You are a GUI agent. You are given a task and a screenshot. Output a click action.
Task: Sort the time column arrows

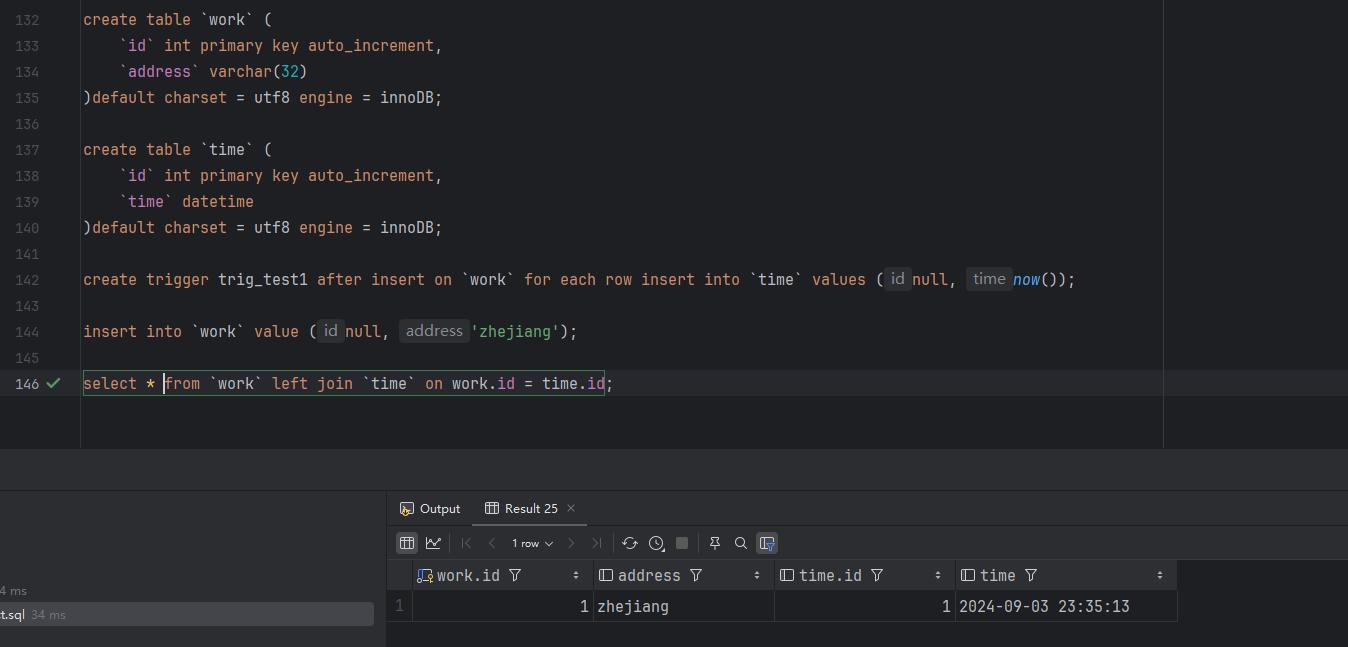(1160, 575)
